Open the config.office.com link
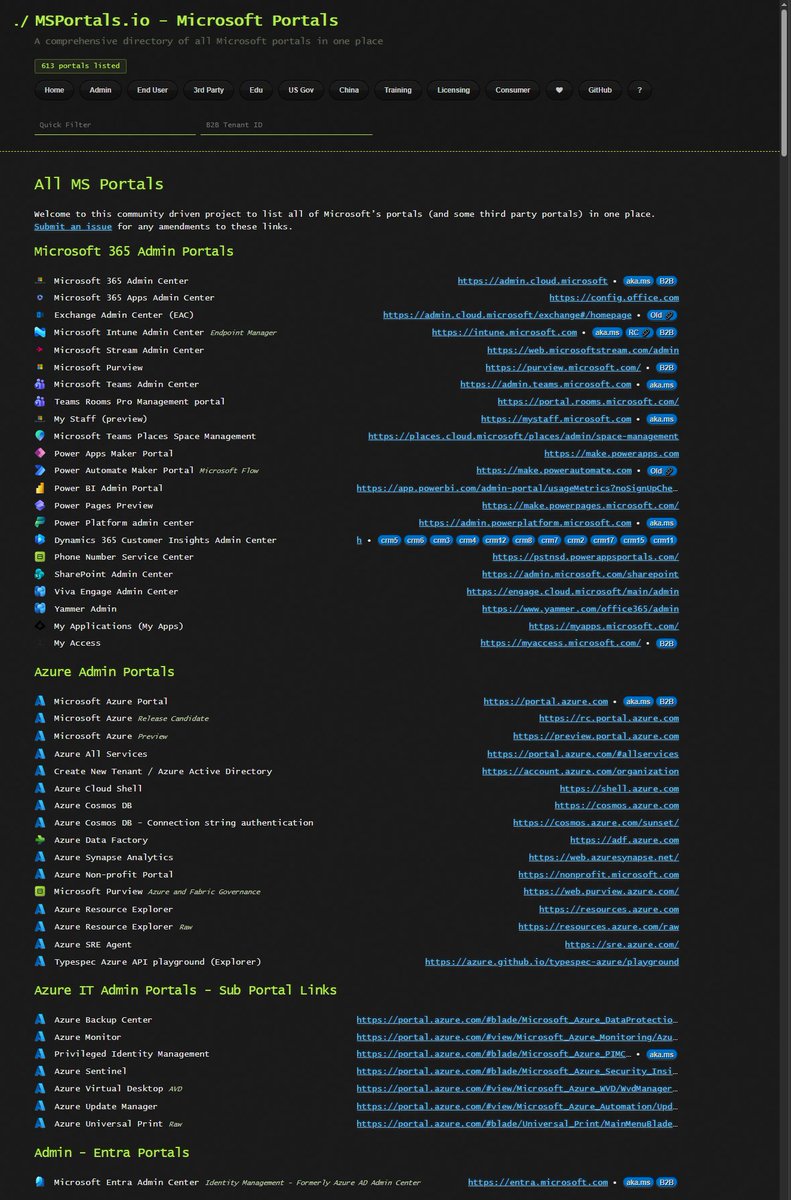The height and width of the screenshot is (1200, 791). [x=614, y=298]
